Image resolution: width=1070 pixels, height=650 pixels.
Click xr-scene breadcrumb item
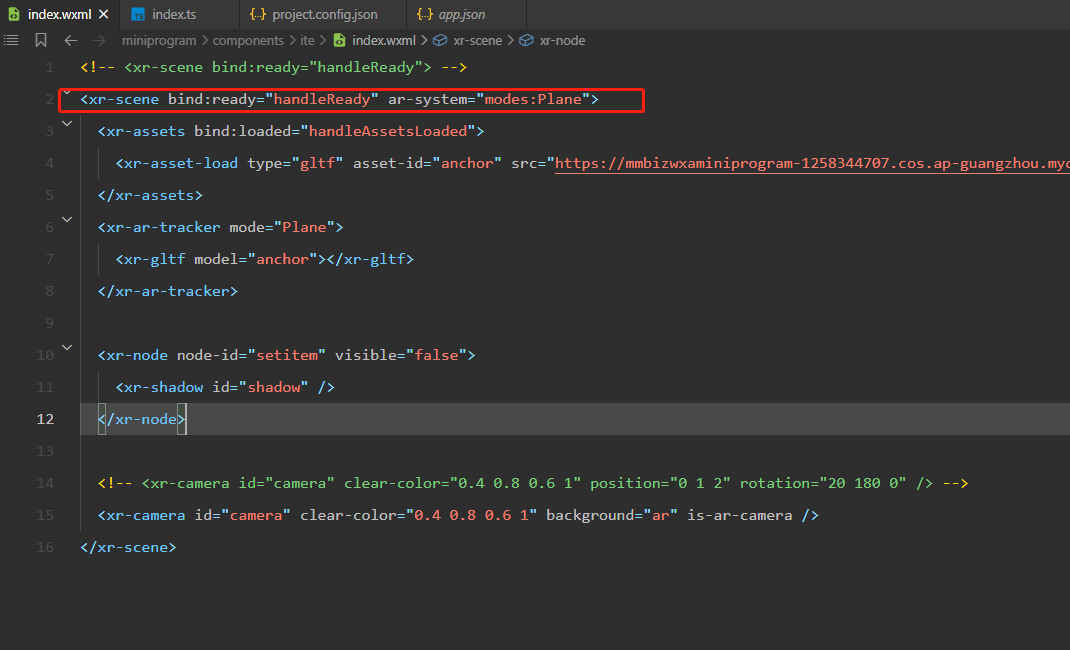point(478,40)
